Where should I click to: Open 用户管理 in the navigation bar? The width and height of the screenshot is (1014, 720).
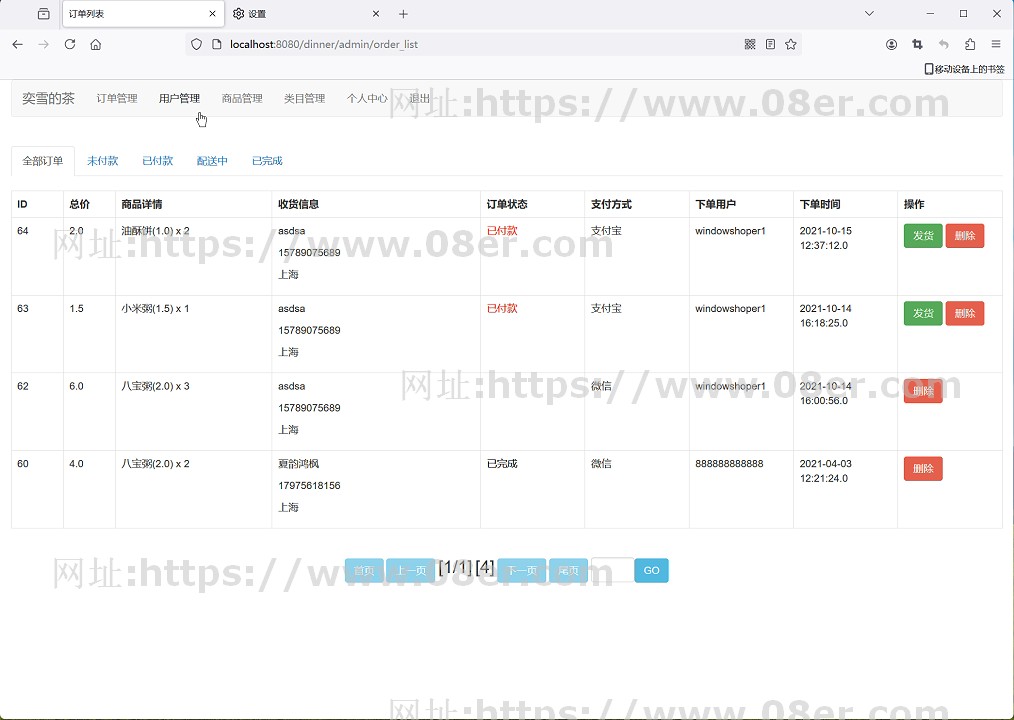click(179, 98)
